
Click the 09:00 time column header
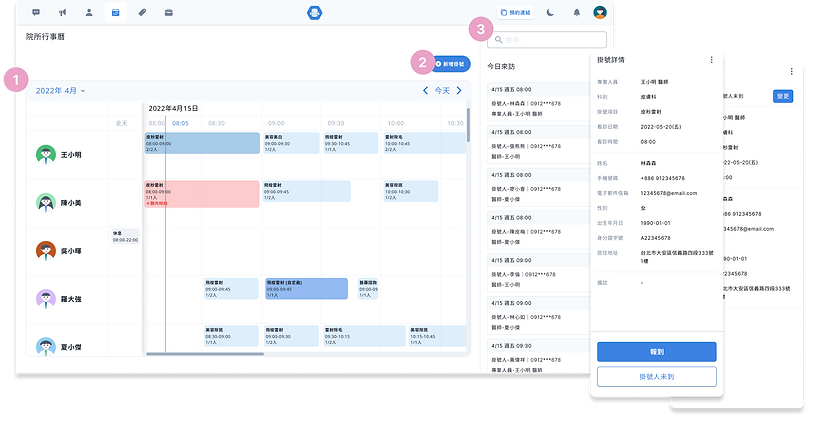[x=276, y=123]
